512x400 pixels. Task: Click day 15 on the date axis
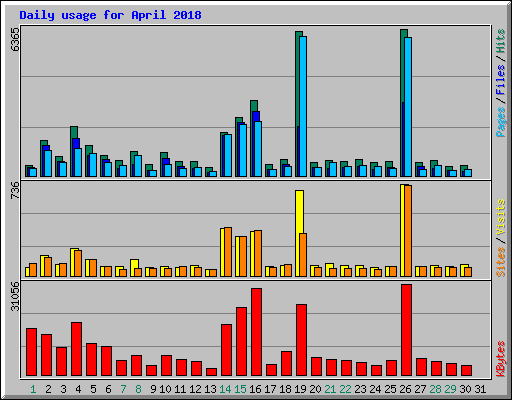[240, 389]
